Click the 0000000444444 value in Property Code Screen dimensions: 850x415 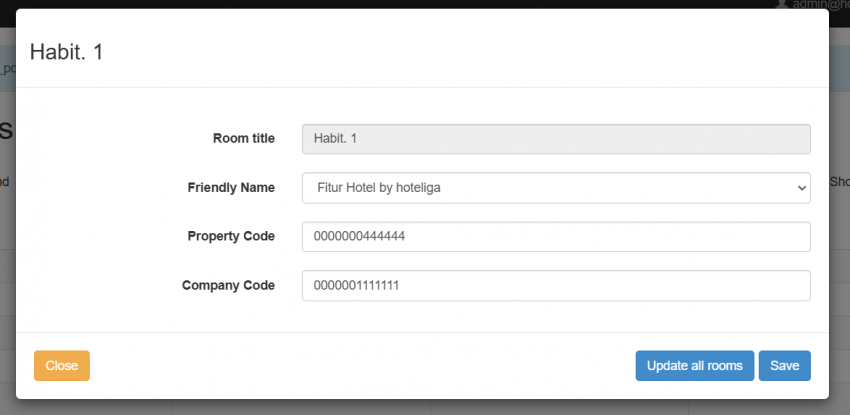(x=360, y=237)
